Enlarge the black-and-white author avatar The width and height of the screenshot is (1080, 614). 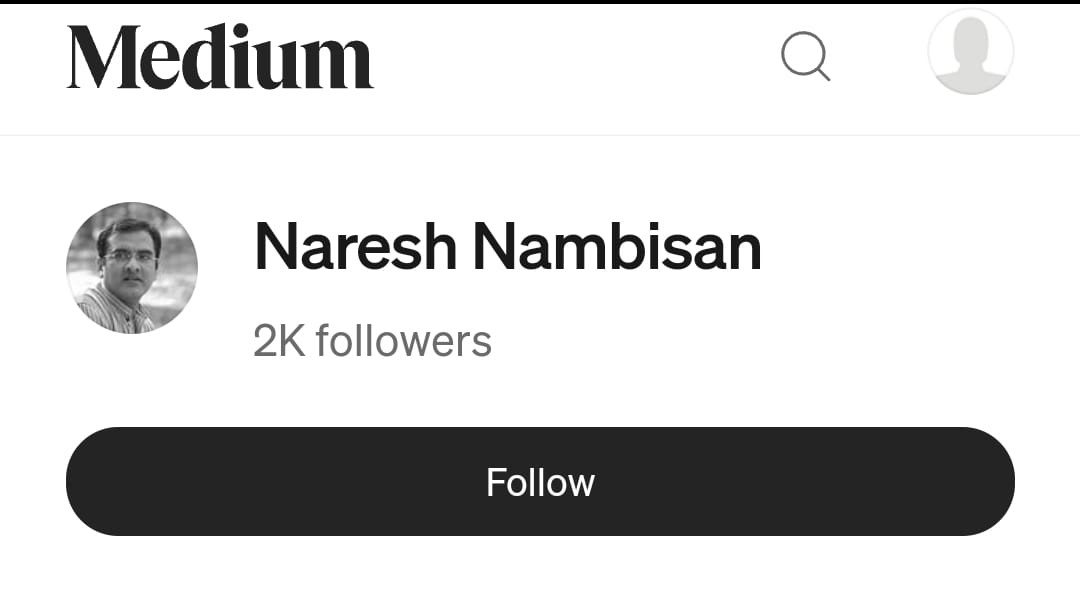pos(132,268)
